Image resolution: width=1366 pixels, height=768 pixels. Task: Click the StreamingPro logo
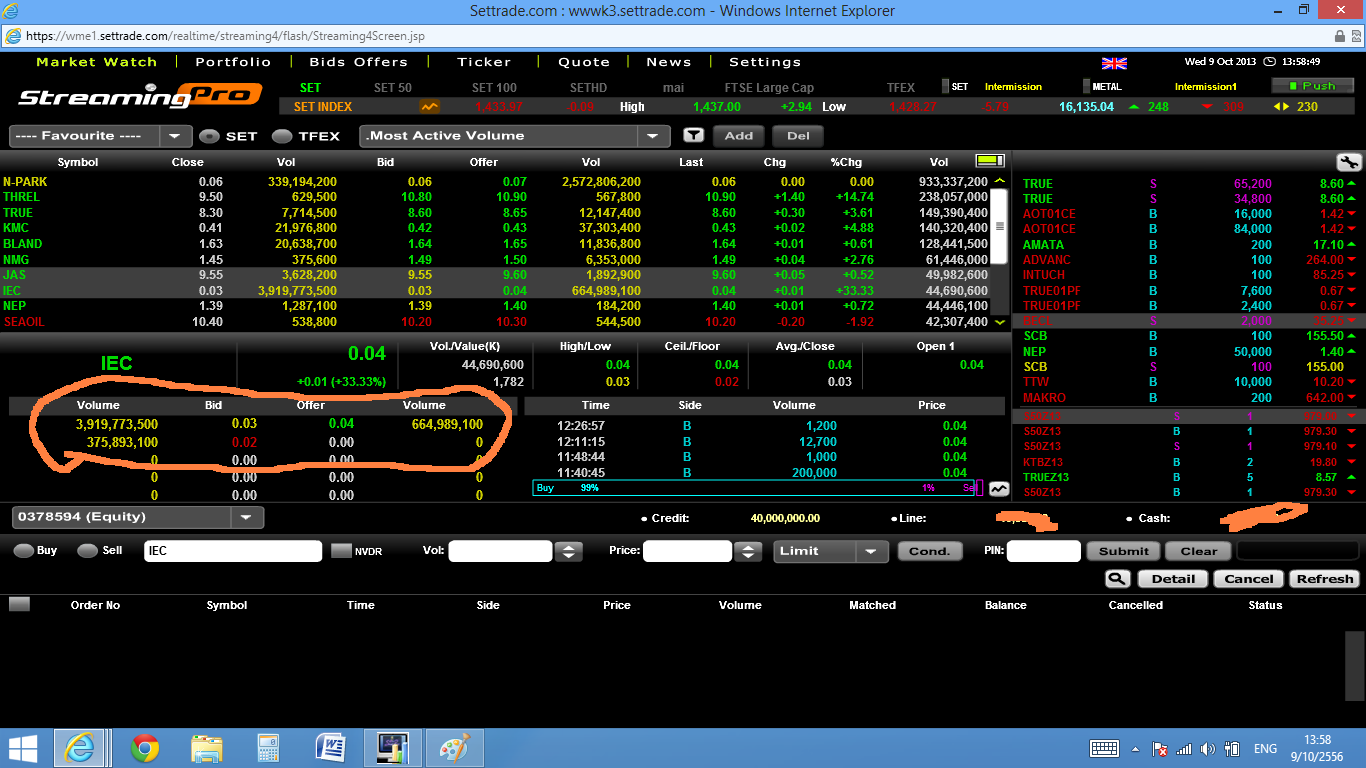(x=140, y=97)
